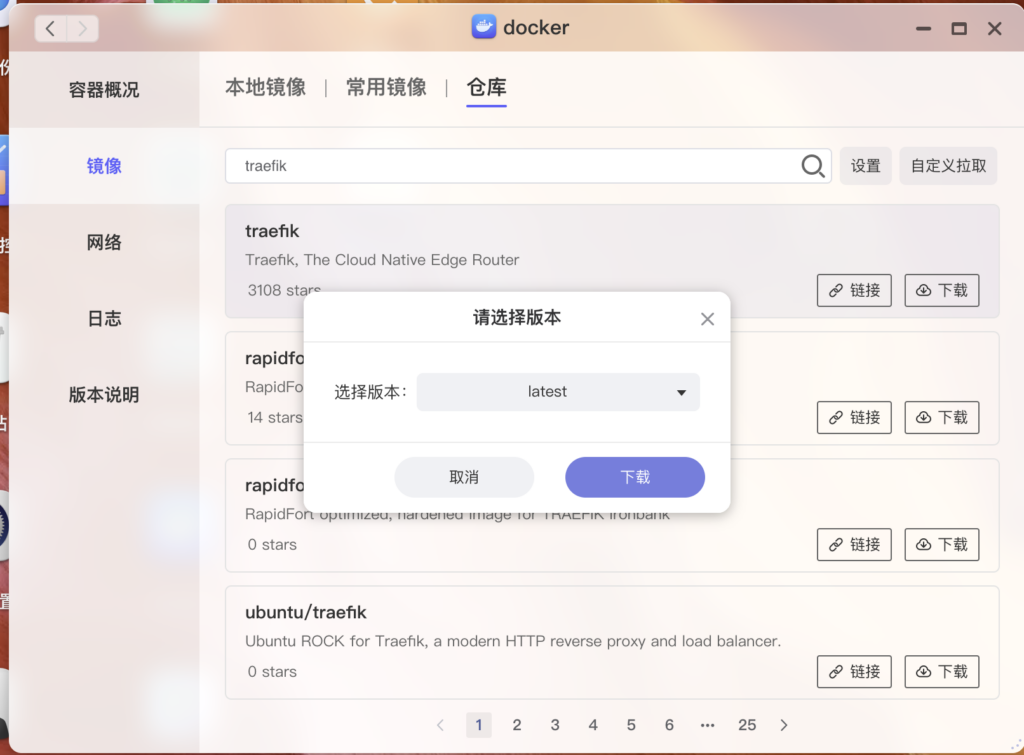Go to page 4 in pagination
Image resolution: width=1024 pixels, height=755 pixels.
[x=593, y=725]
